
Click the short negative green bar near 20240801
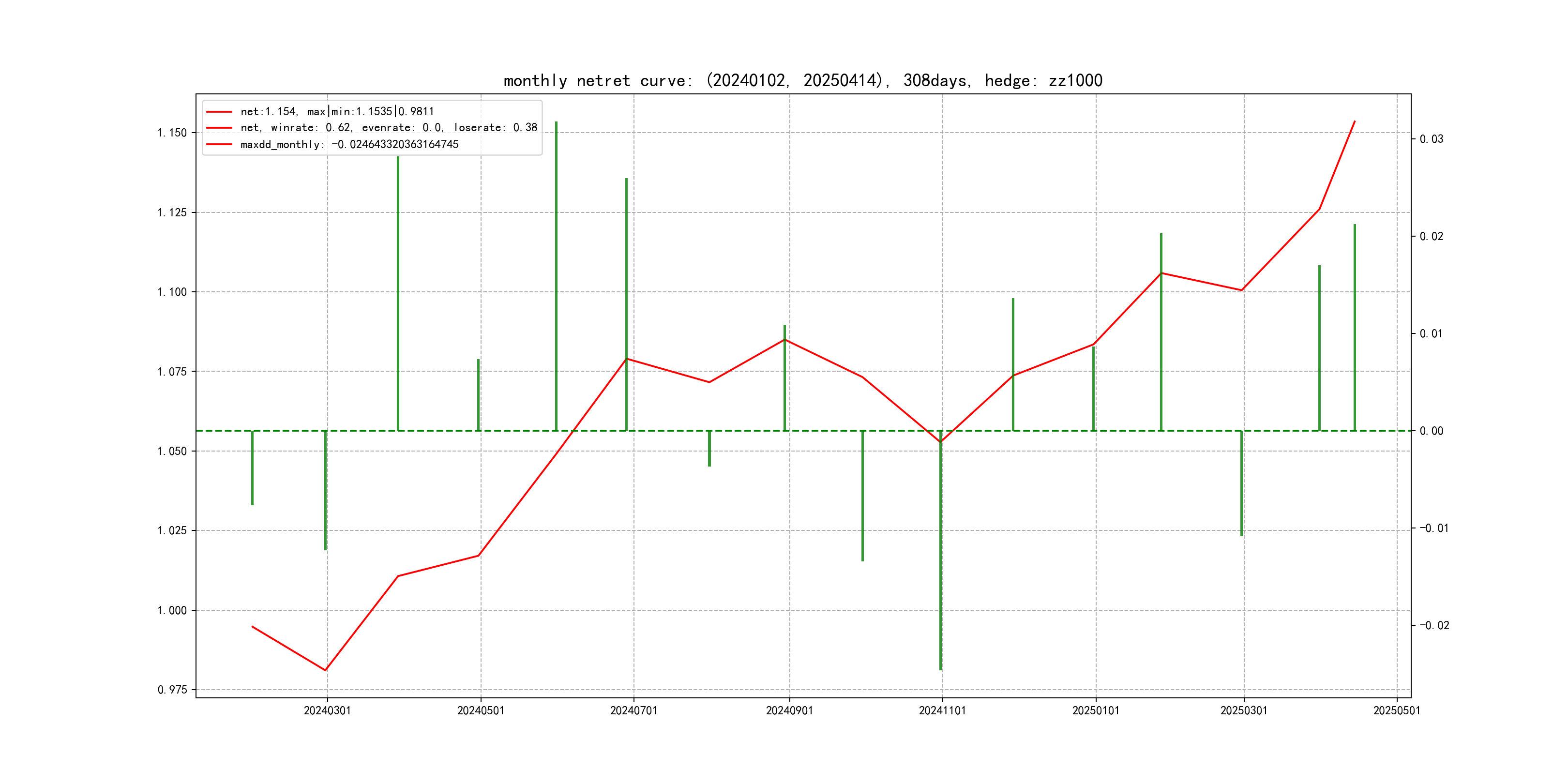[x=709, y=449]
